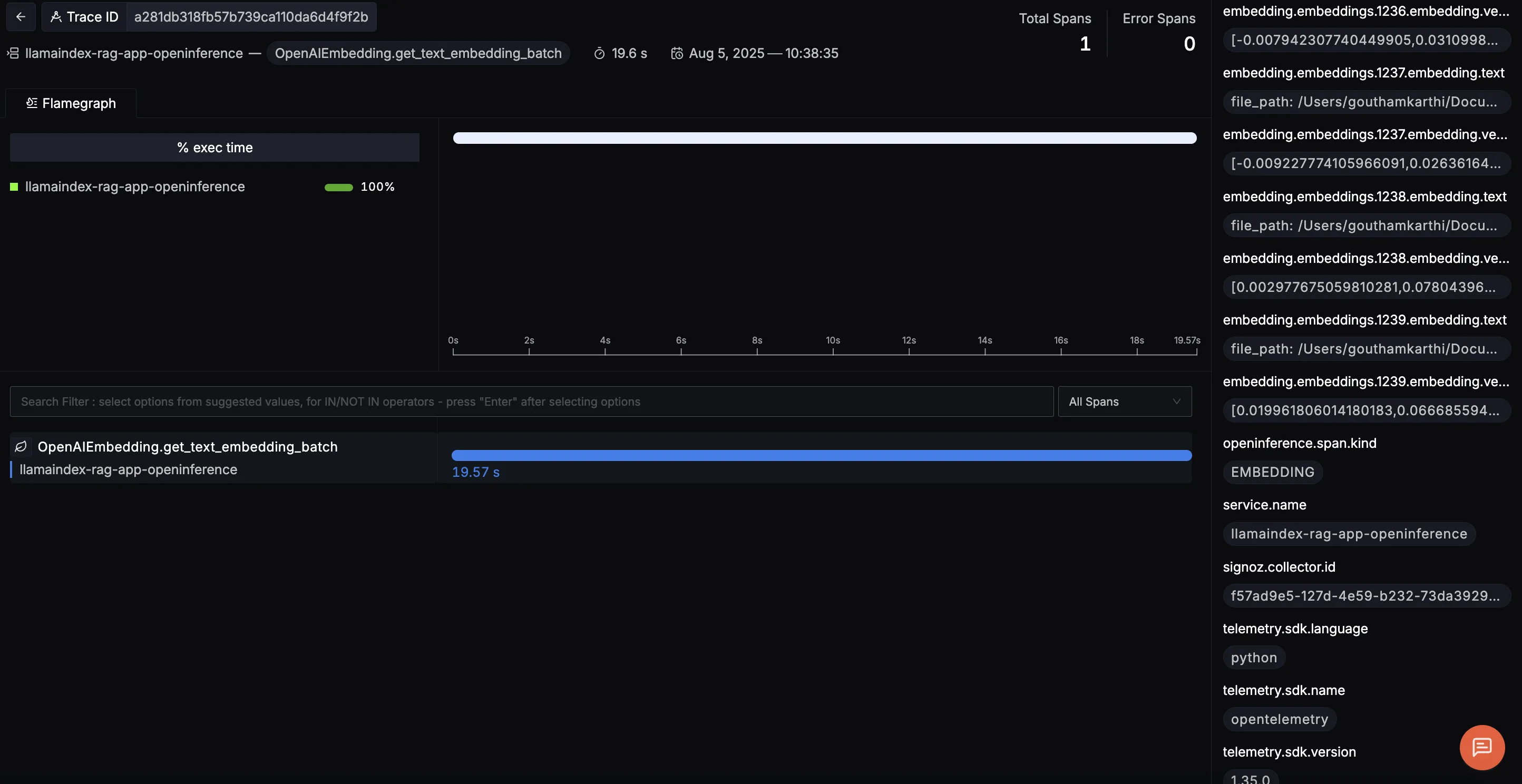Screen dimensions: 1522x784
Task: Click the embeddings.1238 embedding.text file_path value
Action: point(1366,225)
